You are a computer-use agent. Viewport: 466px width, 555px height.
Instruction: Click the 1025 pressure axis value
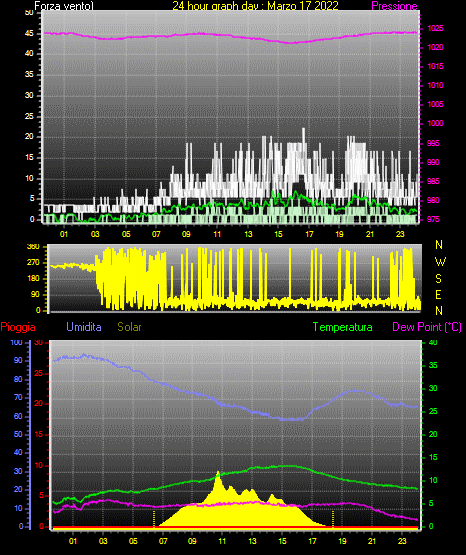(x=436, y=28)
